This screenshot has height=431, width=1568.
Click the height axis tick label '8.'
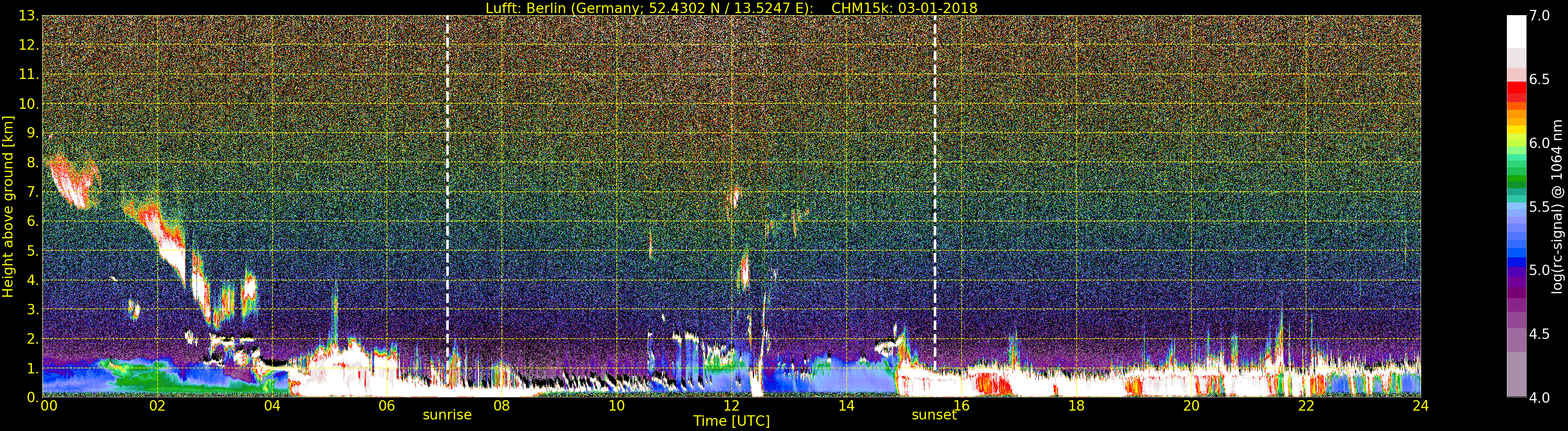tap(32, 163)
